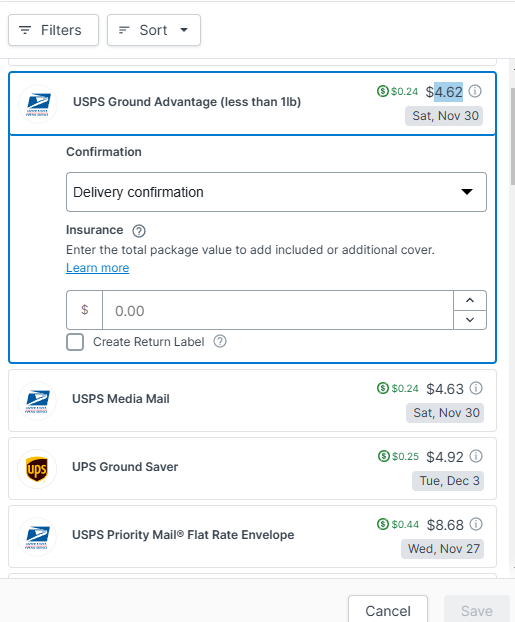
Task: Click the Wed, Nov 27 delivery date
Action: coord(442,549)
